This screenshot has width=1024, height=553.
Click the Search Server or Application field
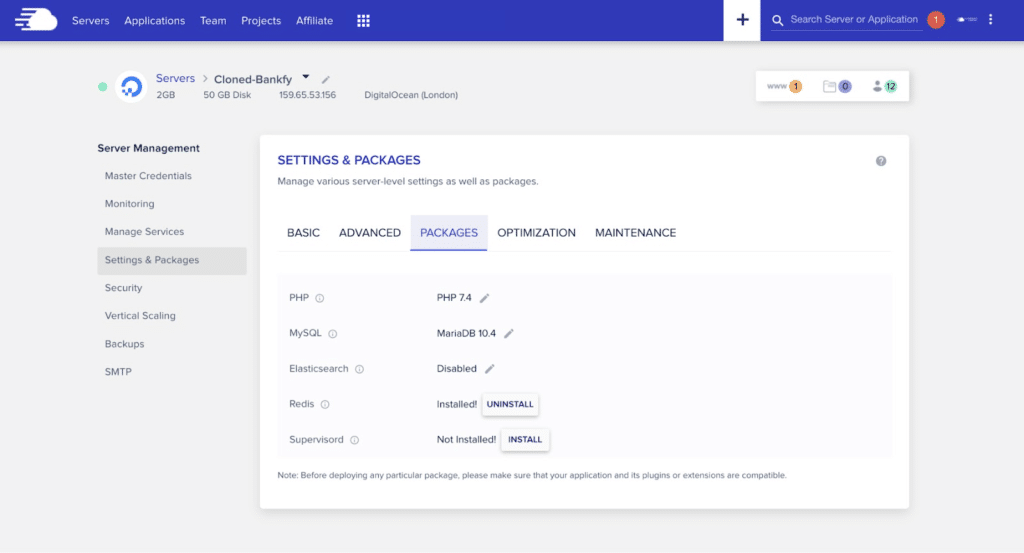[853, 20]
